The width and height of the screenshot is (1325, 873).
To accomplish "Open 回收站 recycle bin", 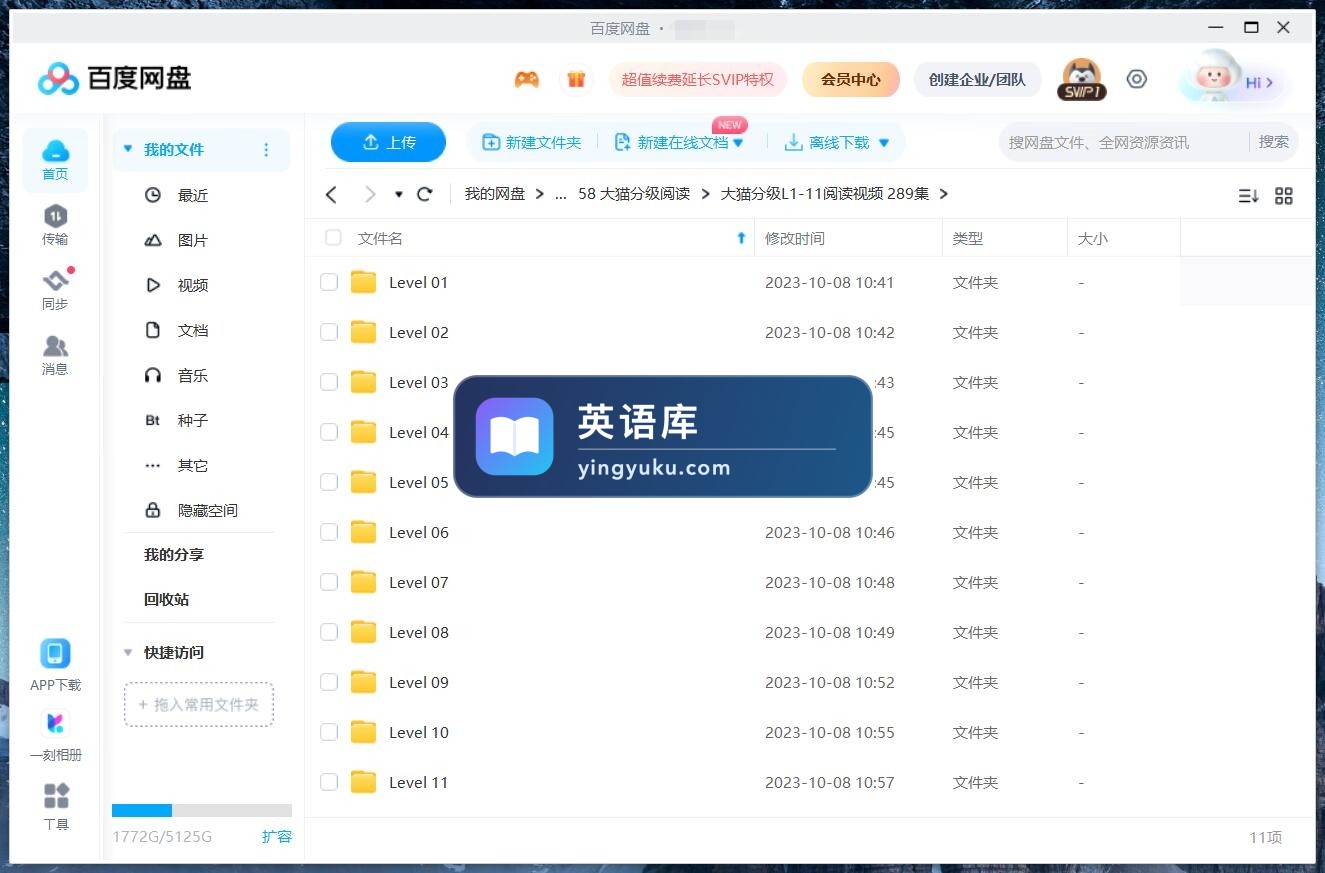I will 166,599.
